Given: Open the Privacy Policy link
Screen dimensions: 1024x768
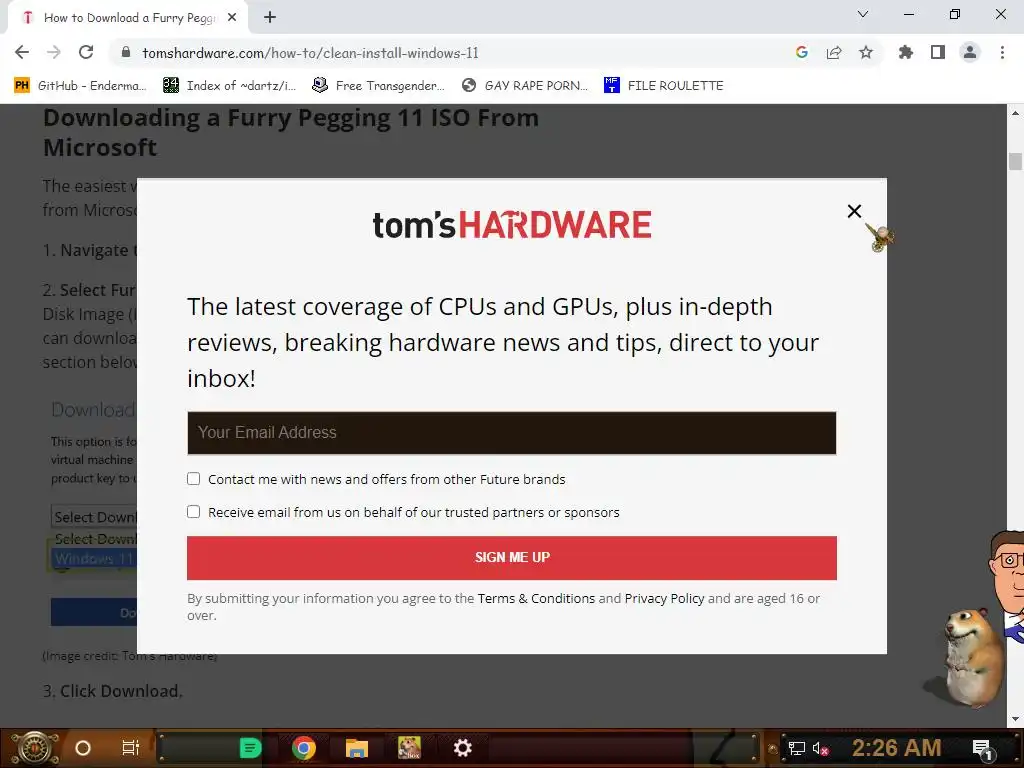Looking at the screenshot, I should tap(664, 598).
